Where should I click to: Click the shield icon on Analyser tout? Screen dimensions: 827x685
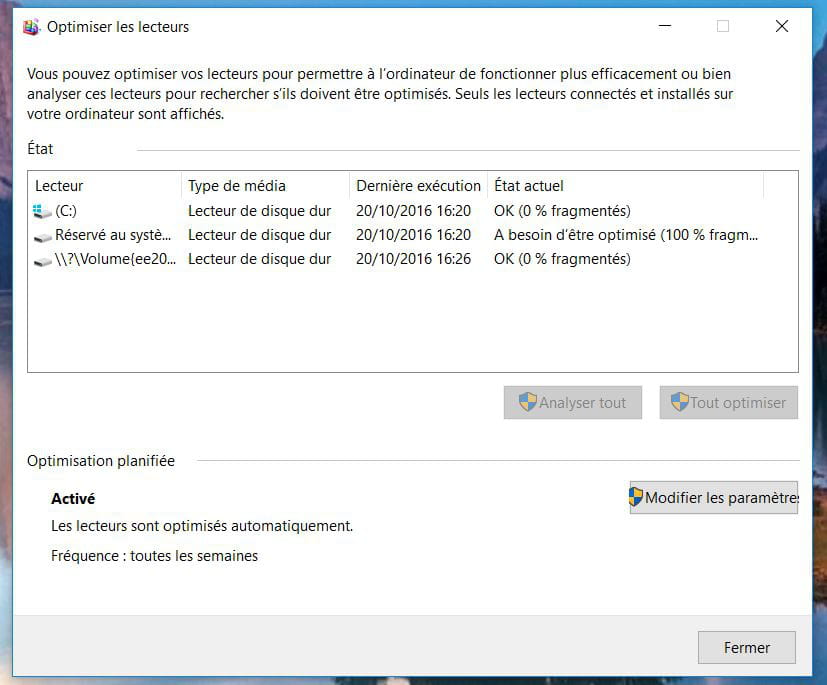click(527, 402)
